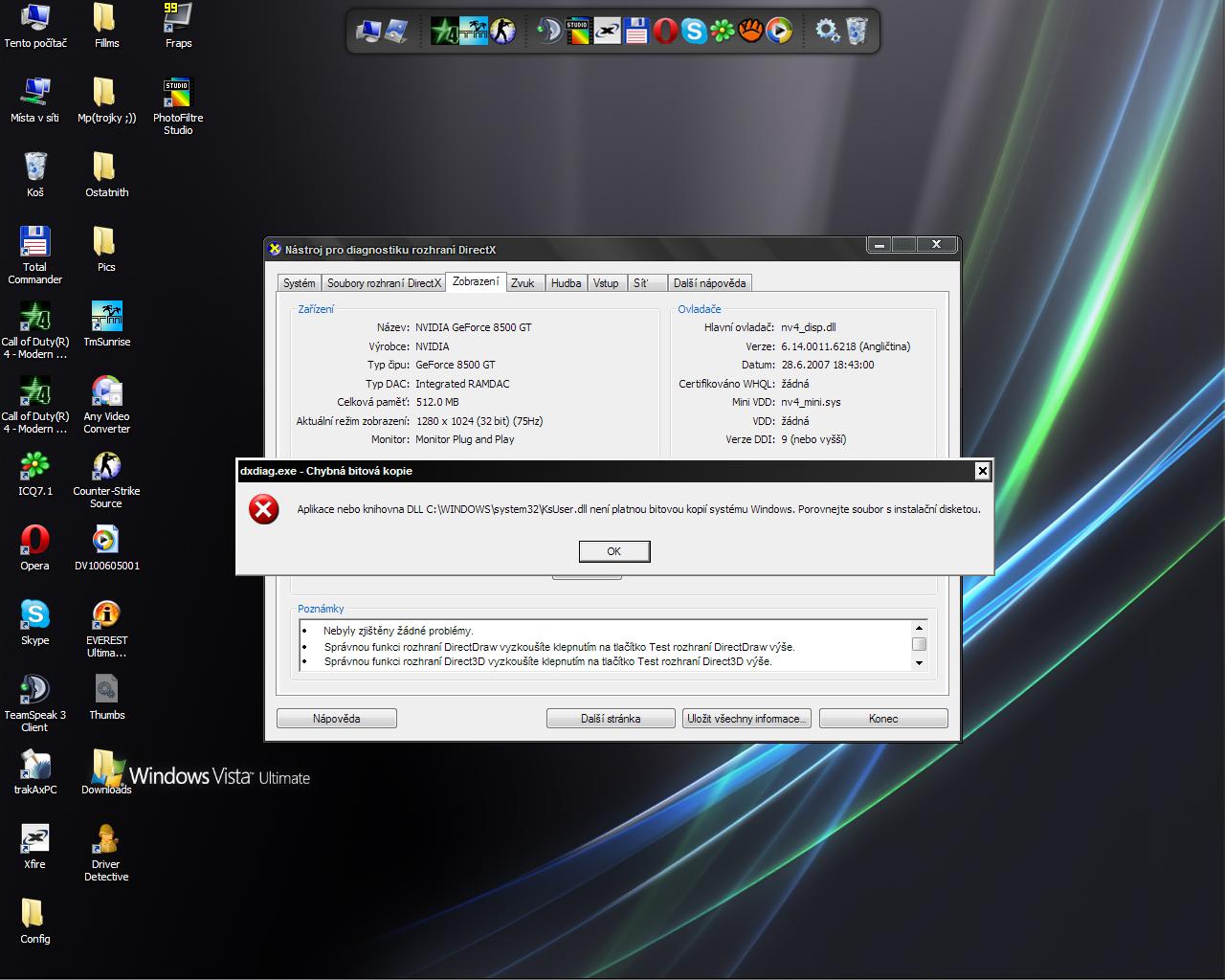Click OK in the dxdiag error dialog
The height and width of the screenshot is (980, 1225).
[x=614, y=551]
